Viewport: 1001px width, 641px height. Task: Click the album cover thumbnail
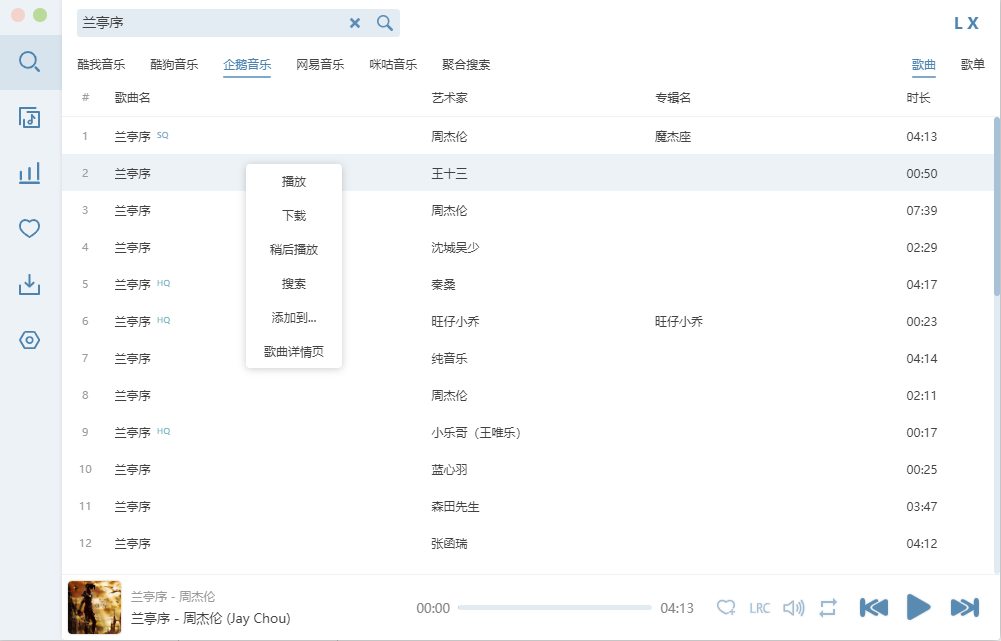[x=94, y=607]
